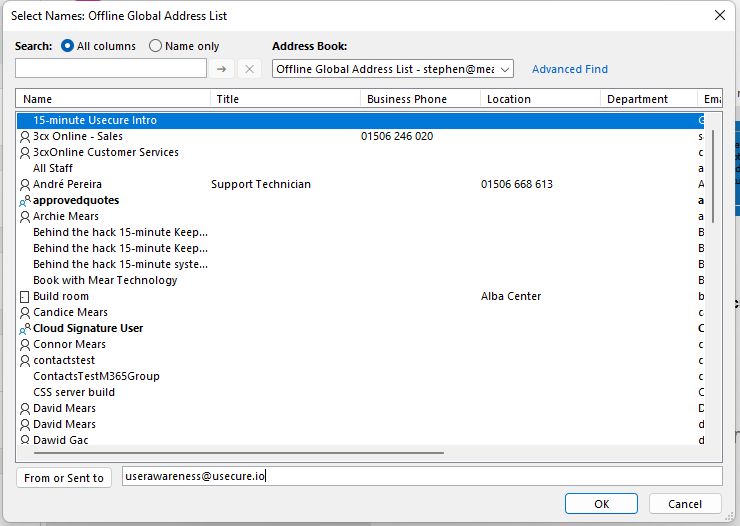Click the group icon beside Cloud Signature User
This screenshot has height=526, width=740.
pos(25,329)
